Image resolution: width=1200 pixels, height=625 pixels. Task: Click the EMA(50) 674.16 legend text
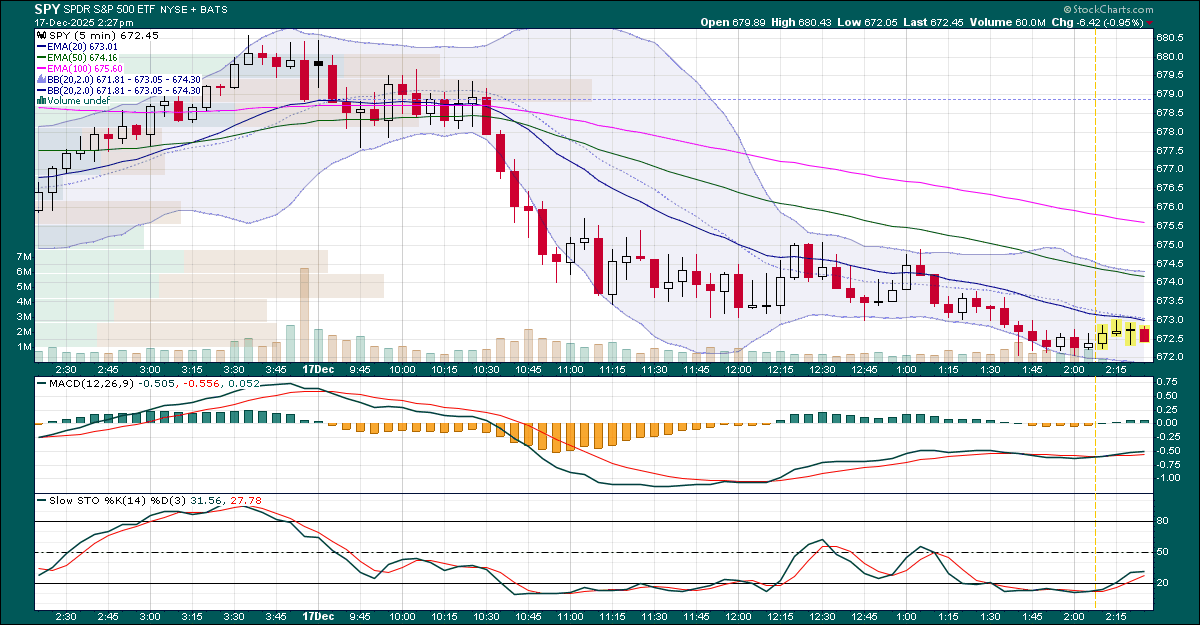tap(83, 57)
